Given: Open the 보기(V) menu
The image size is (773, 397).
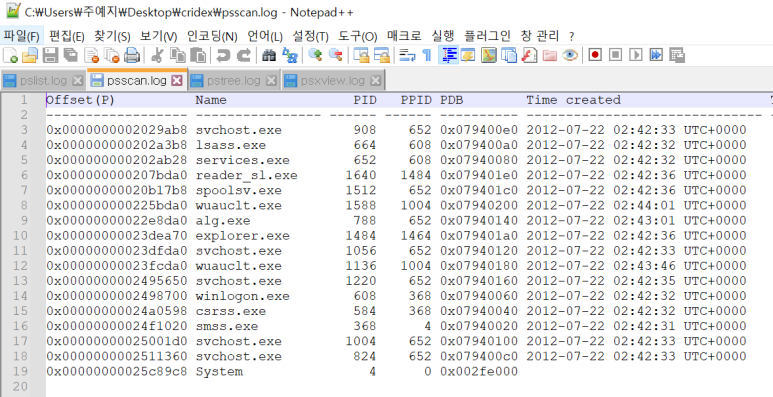Looking at the screenshot, I should pyautogui.click(x=158, y=36).
